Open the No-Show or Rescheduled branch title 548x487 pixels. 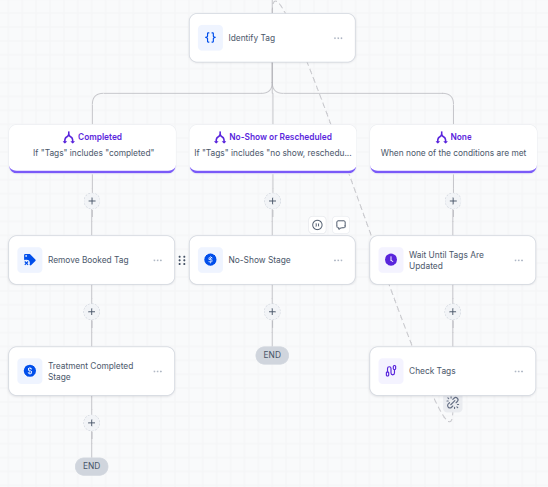(280, 137)
